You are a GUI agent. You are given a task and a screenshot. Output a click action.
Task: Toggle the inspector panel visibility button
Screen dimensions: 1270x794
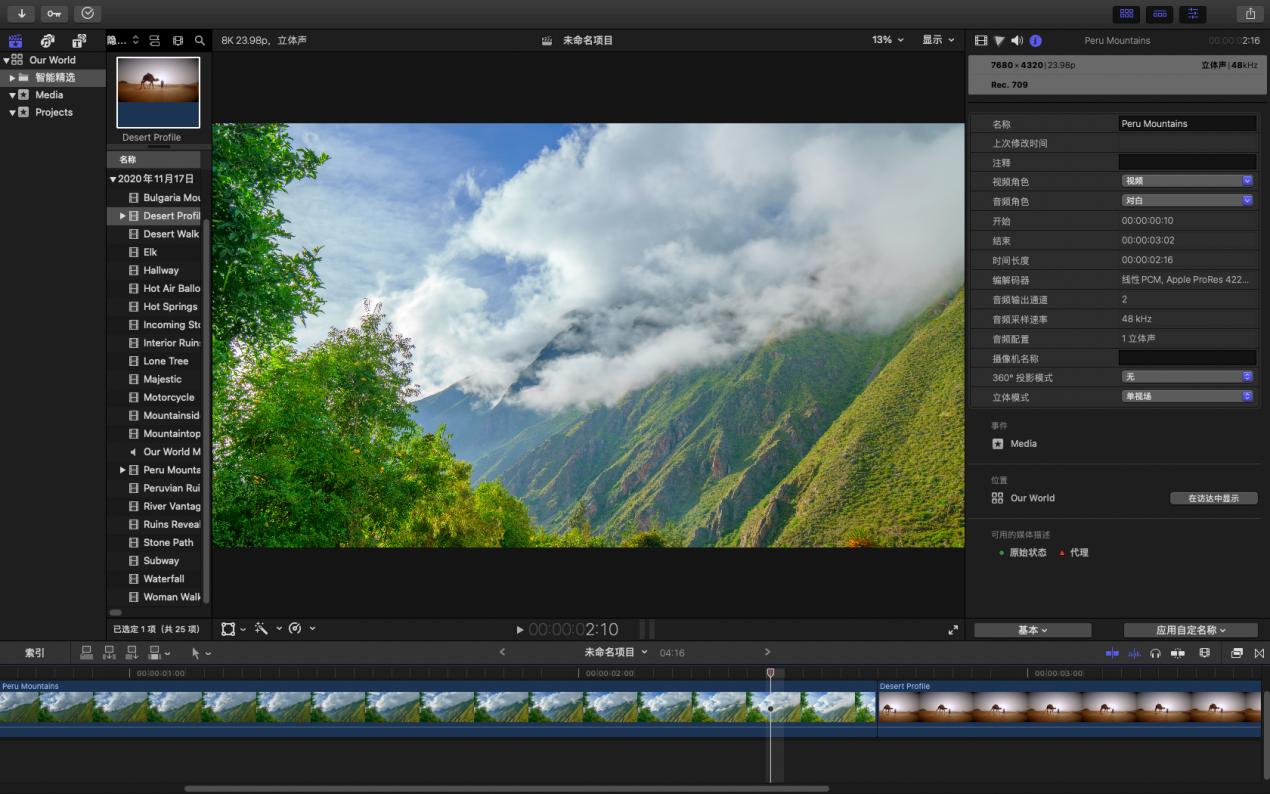[1192, 13]
